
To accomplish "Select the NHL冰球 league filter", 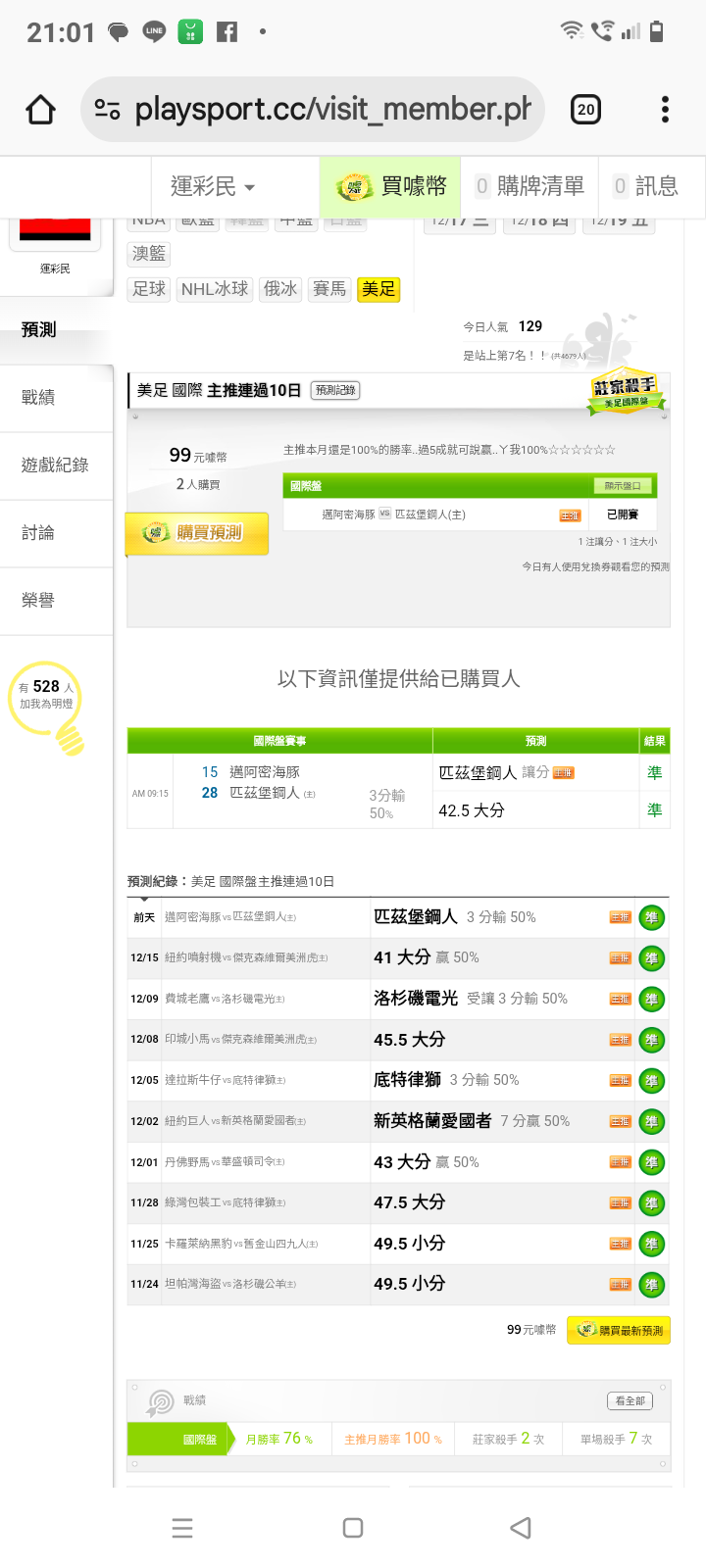I will [x=215, y=289].
